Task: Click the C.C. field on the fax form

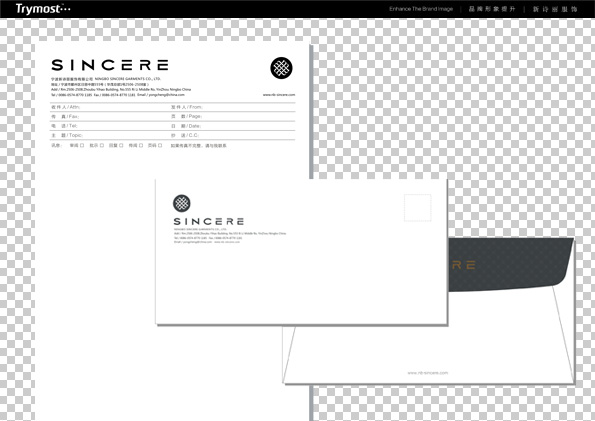Action: (233, 136)
